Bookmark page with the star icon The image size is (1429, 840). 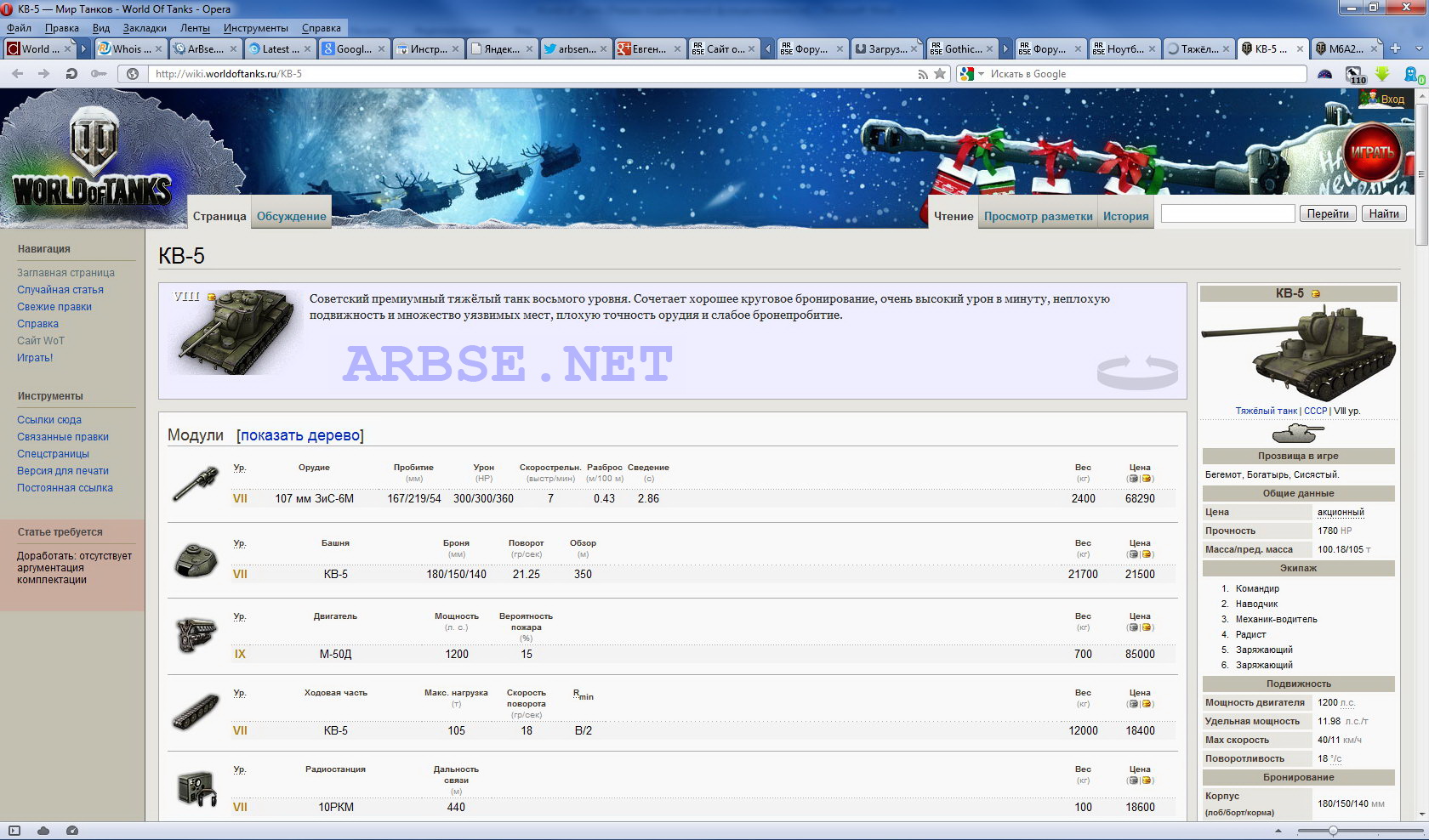pyautogui.click(x=940, y=74)
